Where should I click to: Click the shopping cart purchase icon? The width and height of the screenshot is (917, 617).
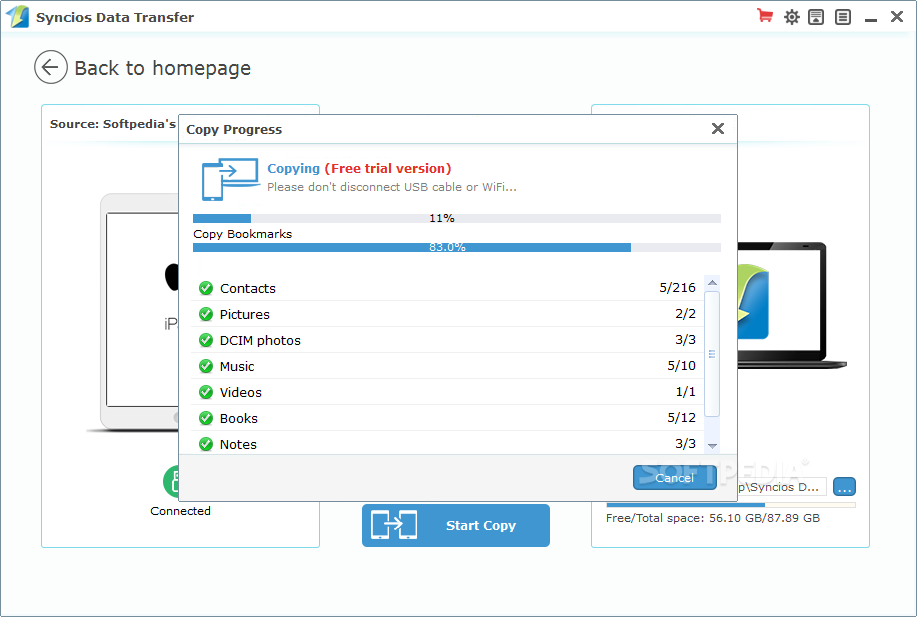tap(764, 16)
